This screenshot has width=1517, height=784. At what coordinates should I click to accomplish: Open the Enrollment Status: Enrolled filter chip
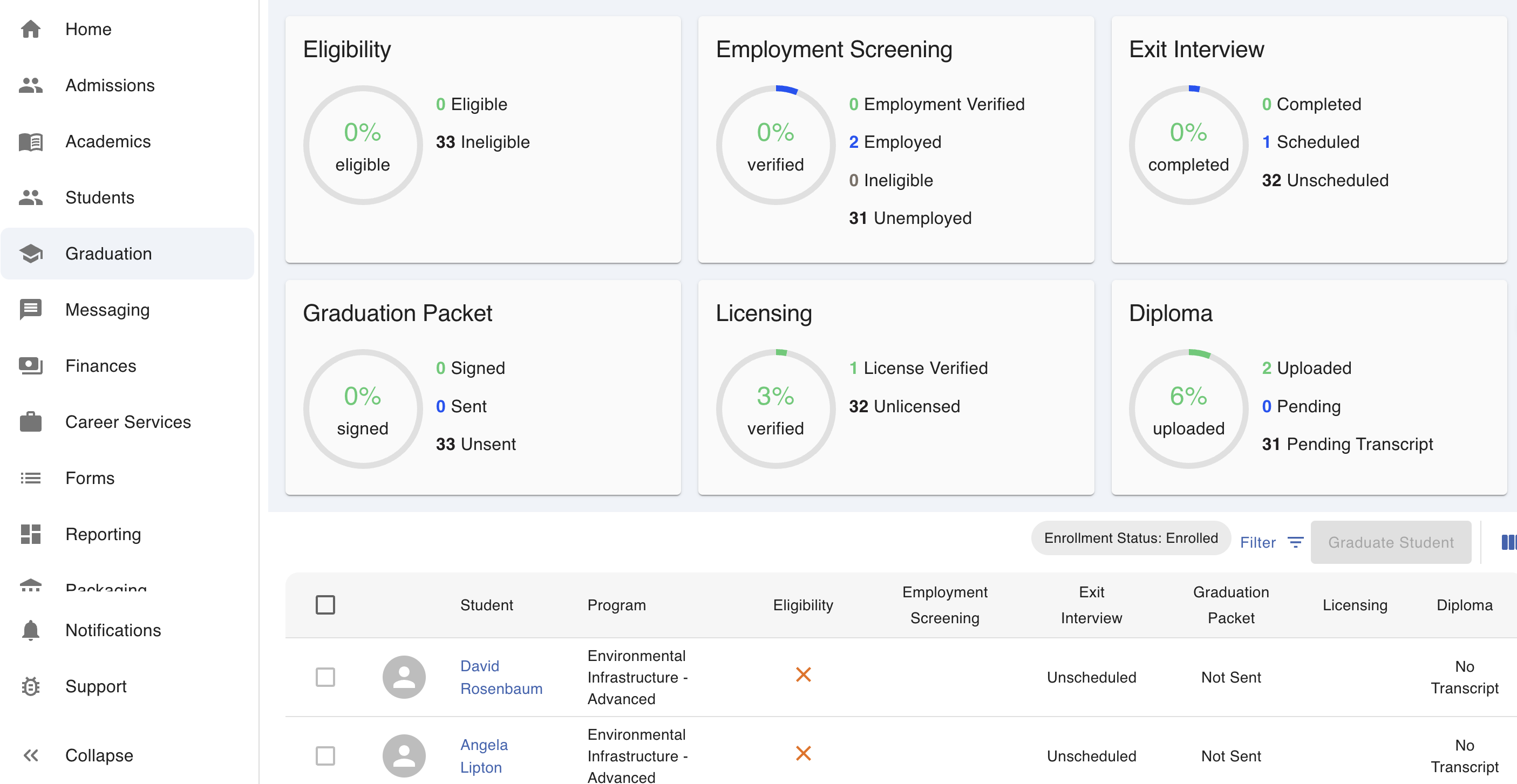click(1131, 537)
